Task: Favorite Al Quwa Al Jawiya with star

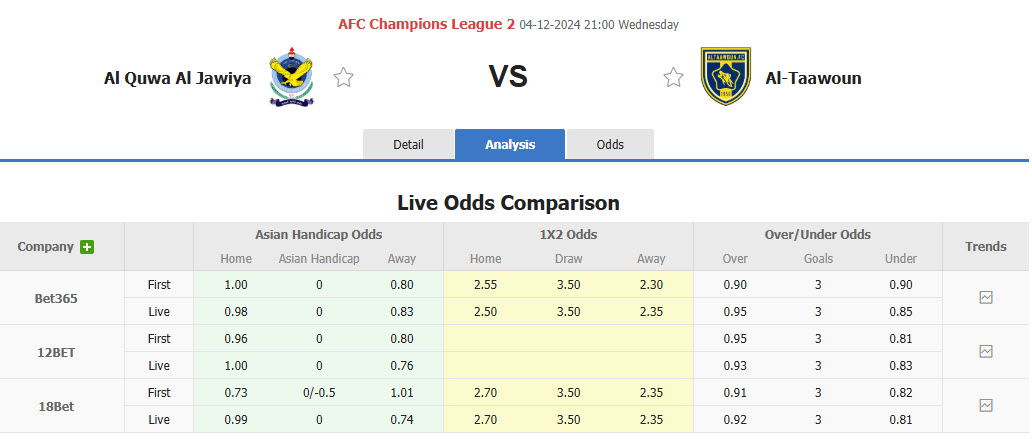Action: (344, 77)
